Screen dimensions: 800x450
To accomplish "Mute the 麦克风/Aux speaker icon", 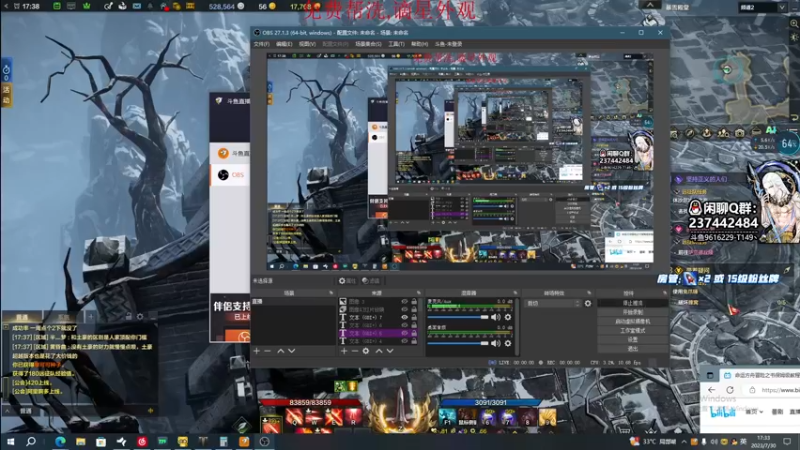I will pos(495,317).
